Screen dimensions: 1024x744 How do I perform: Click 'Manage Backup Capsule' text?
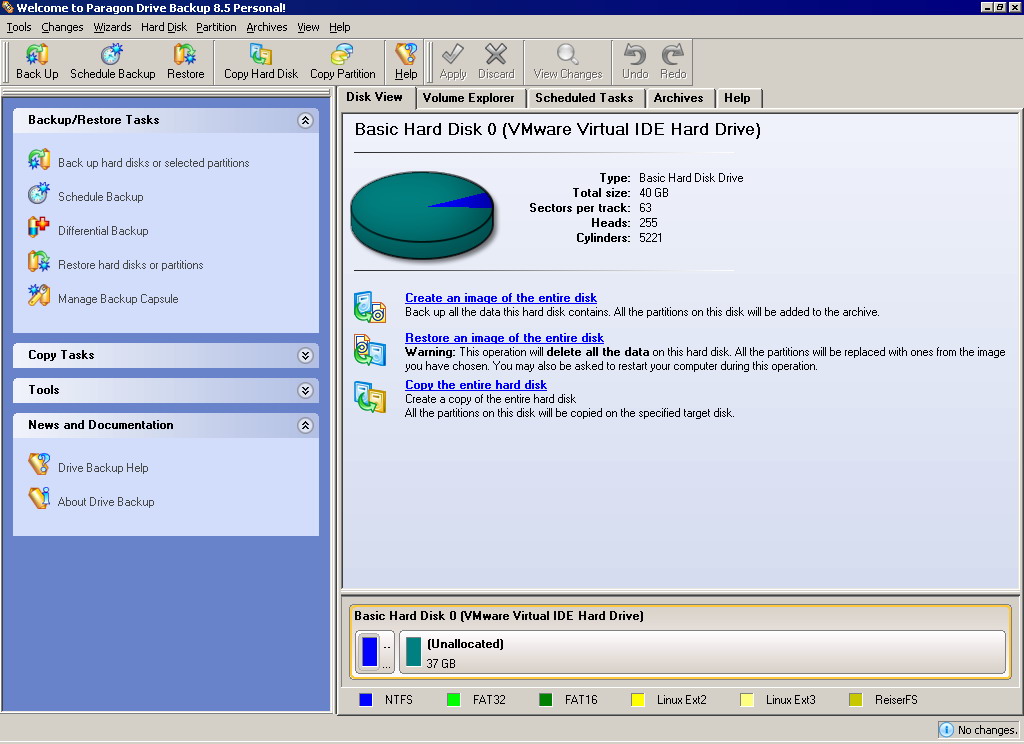pos(118,299)
